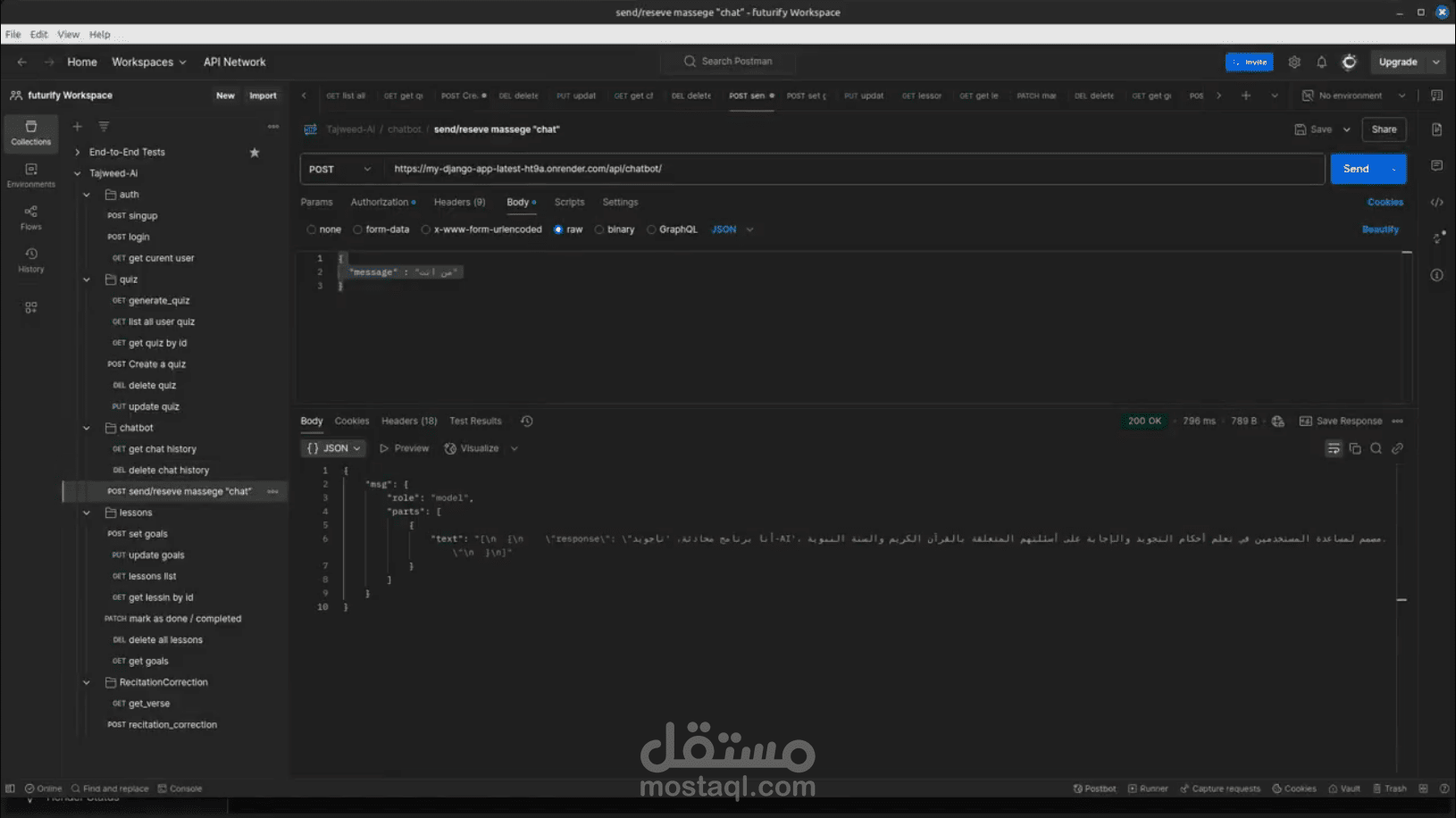Open the History sidebar panel
Screen dimensions: 1456x818
31,260
